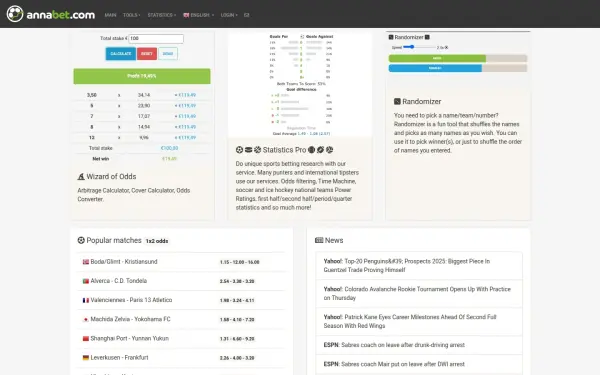The height and width of the screenshot is (375, 600).
Task: Click the dice icon right of Randomizer title
Action: click(x=427, y=37)
